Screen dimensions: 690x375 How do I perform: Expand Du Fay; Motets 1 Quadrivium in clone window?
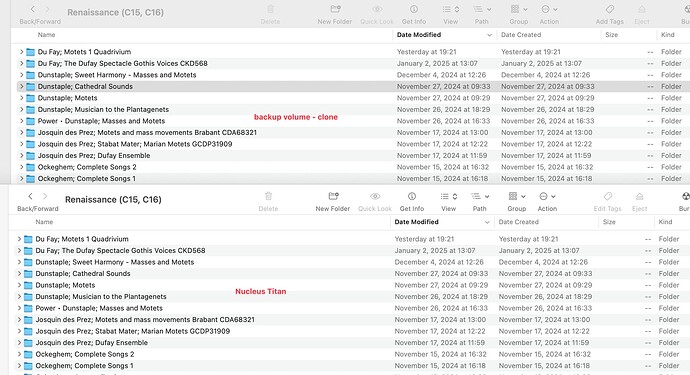point(21,52)
